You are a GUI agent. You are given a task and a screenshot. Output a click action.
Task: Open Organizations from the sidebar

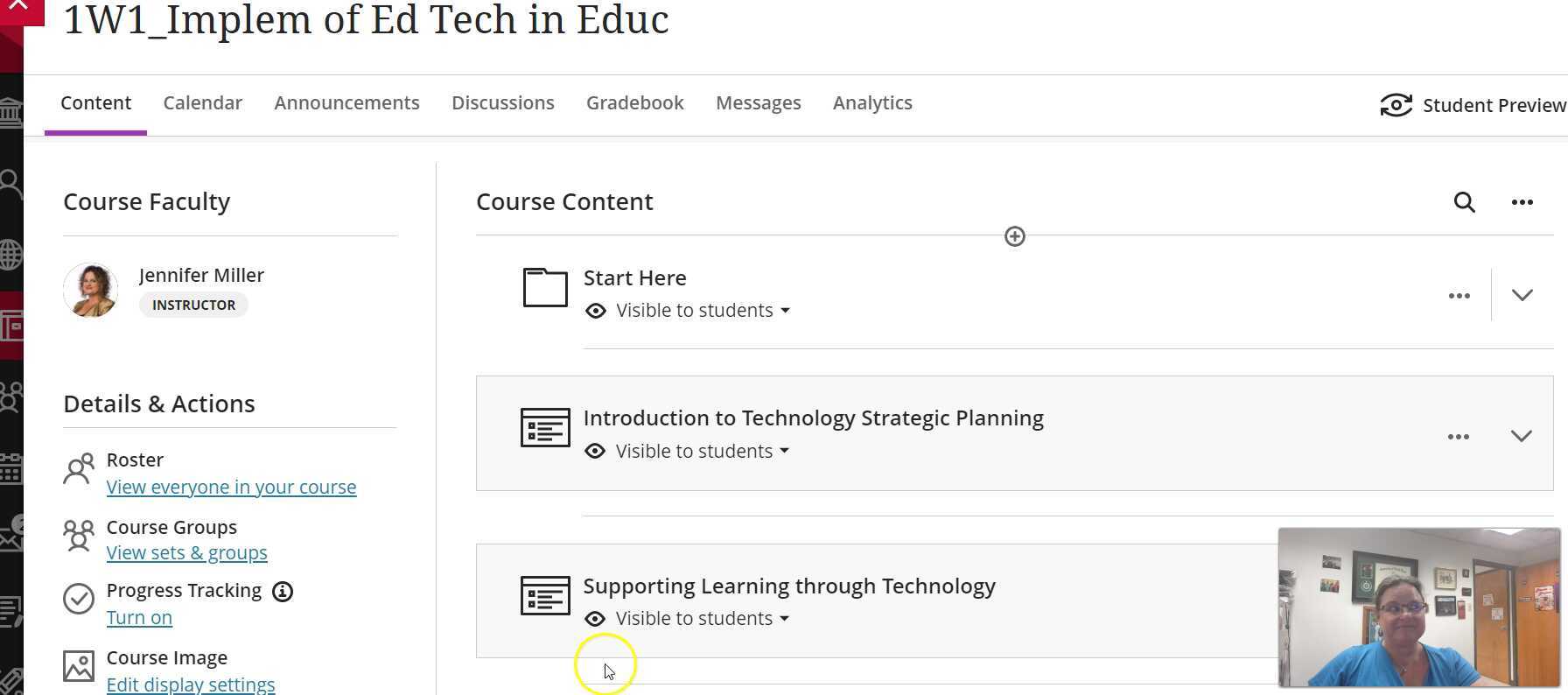(x=10, y=396)
